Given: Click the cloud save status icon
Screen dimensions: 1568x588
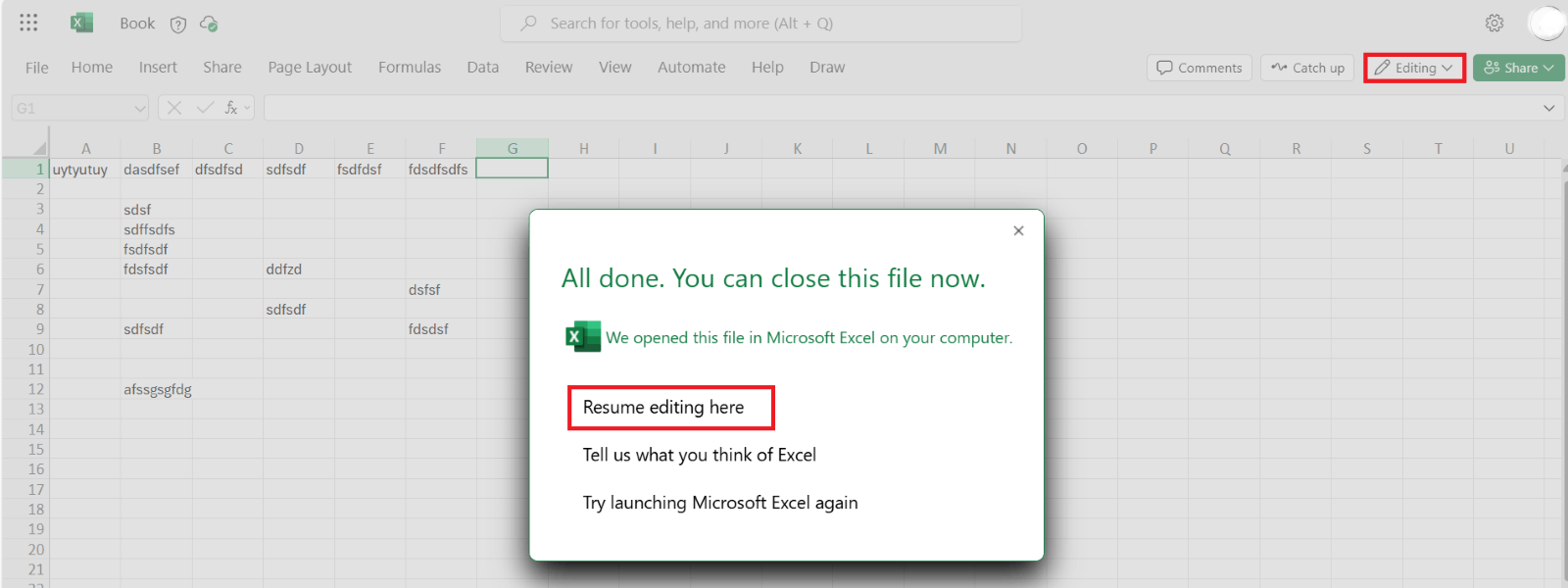Looking at the screenshot, I should [x=209, y=24].
